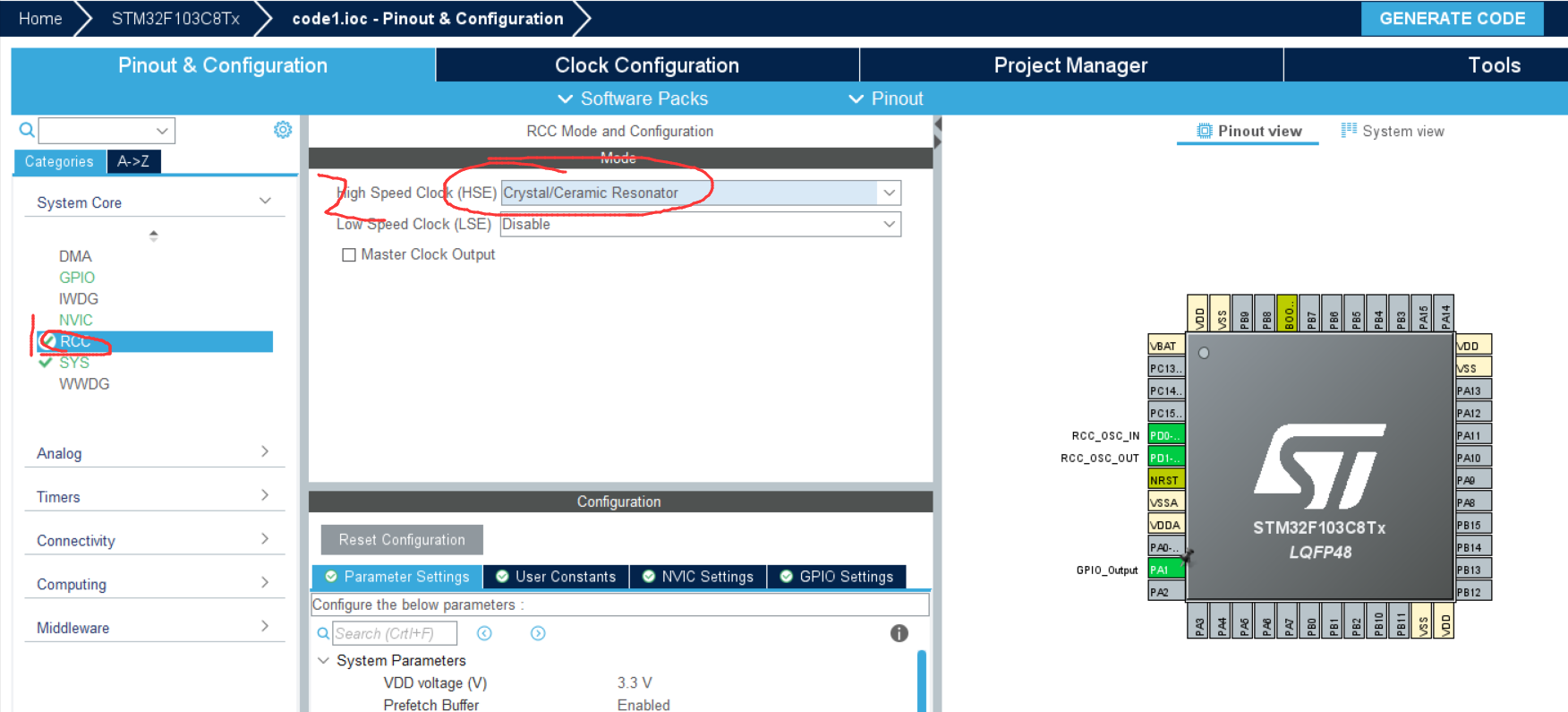Click the PA2 pin on chip
The height and width of the screenshot is (712, 1568).
1166,592
